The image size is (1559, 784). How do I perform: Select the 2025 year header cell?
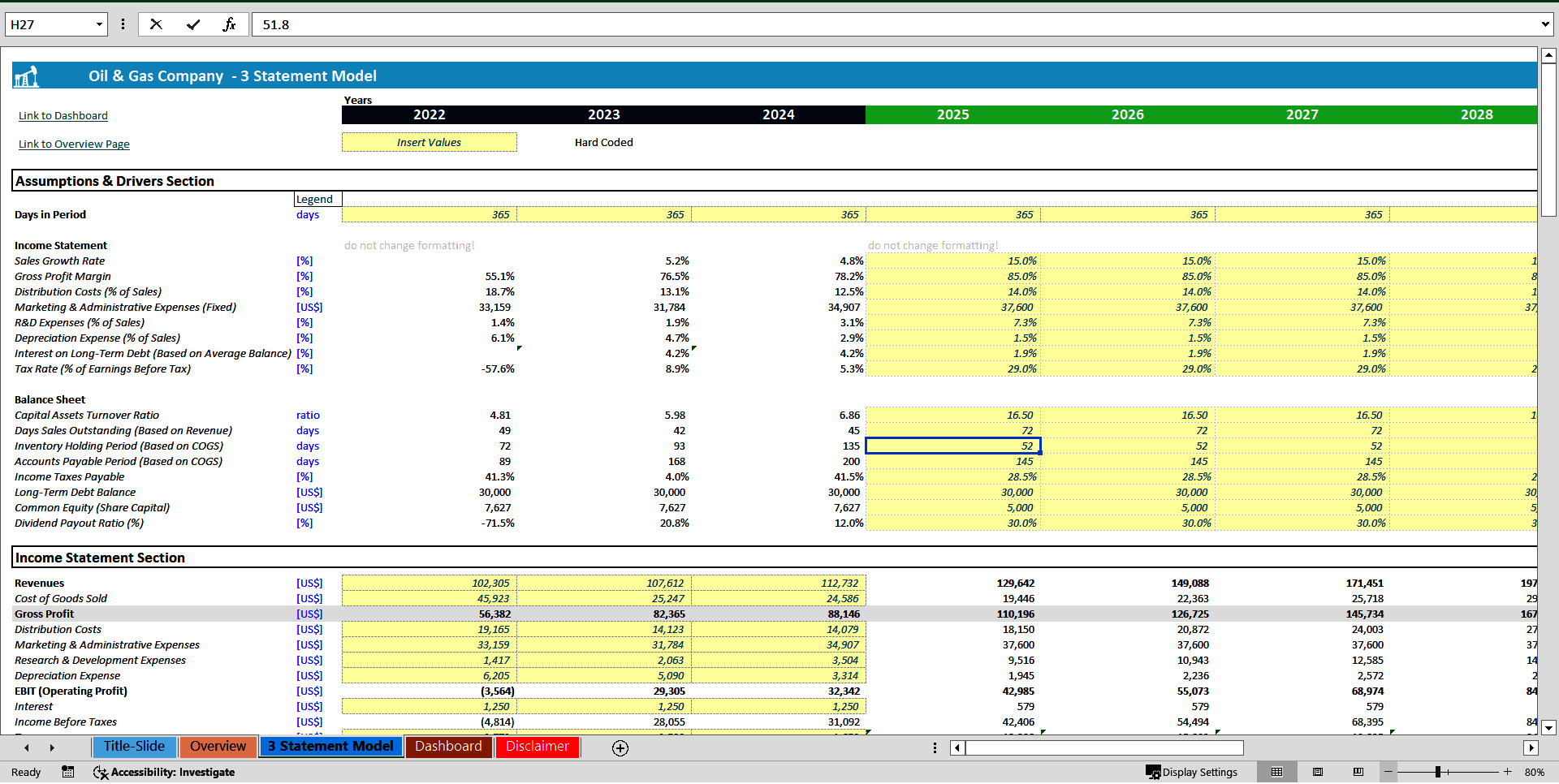click(952, 114)
